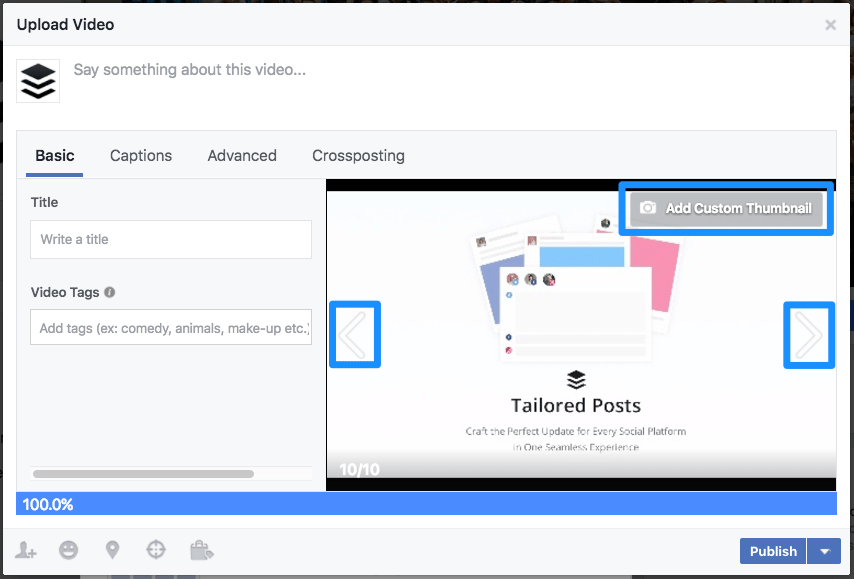Open the Publish dropdown arrow

824,551
